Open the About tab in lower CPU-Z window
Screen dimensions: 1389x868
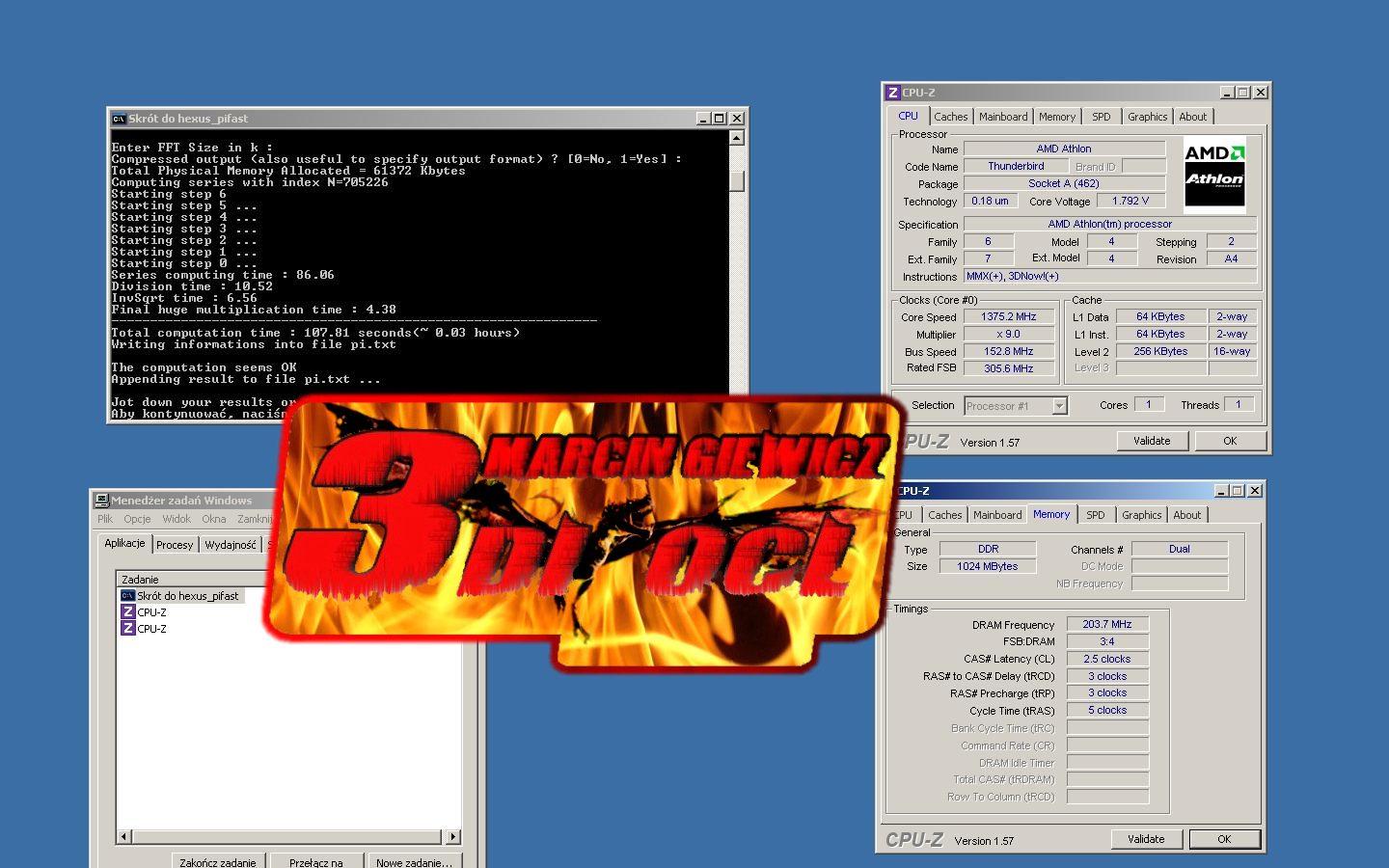pos(1187,515)
